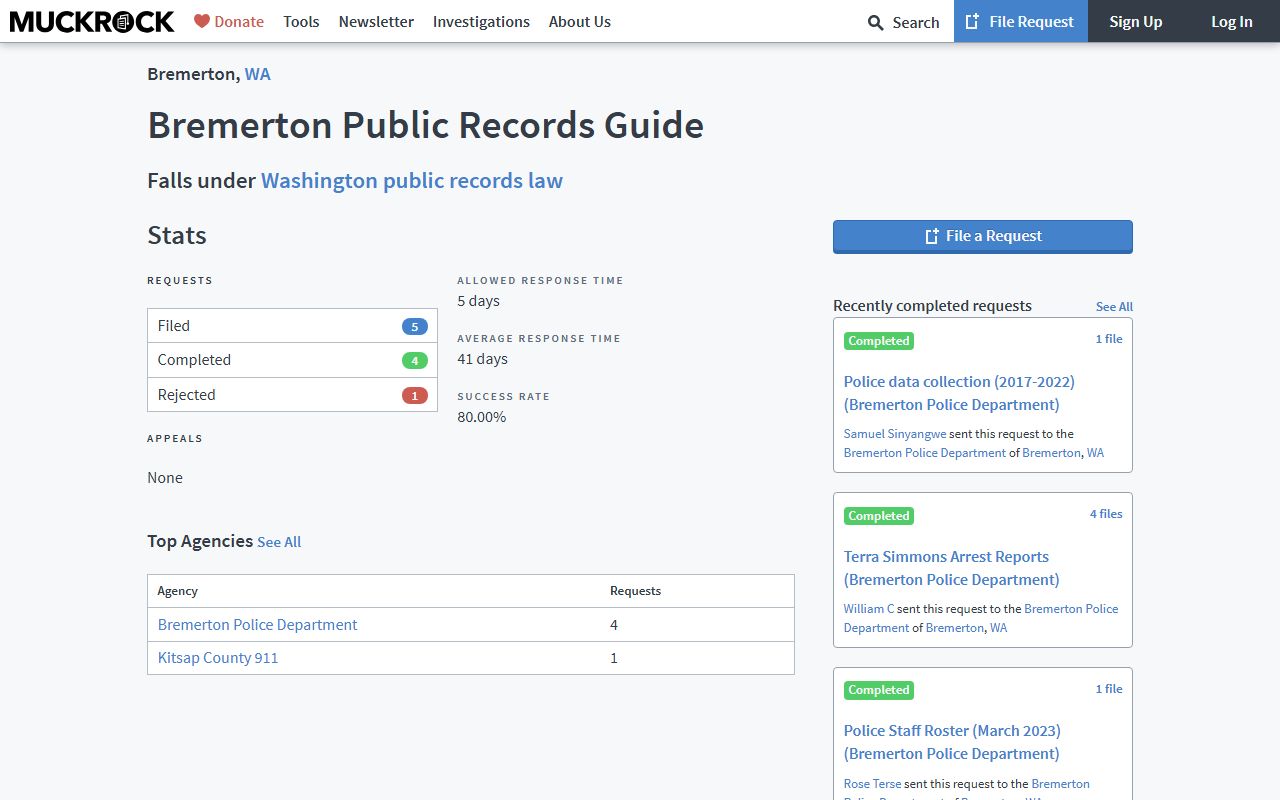Viewport: 1280px width, 800px height.
Task: Click the heart icon beside Donate
Action: (x=202, y=21)
